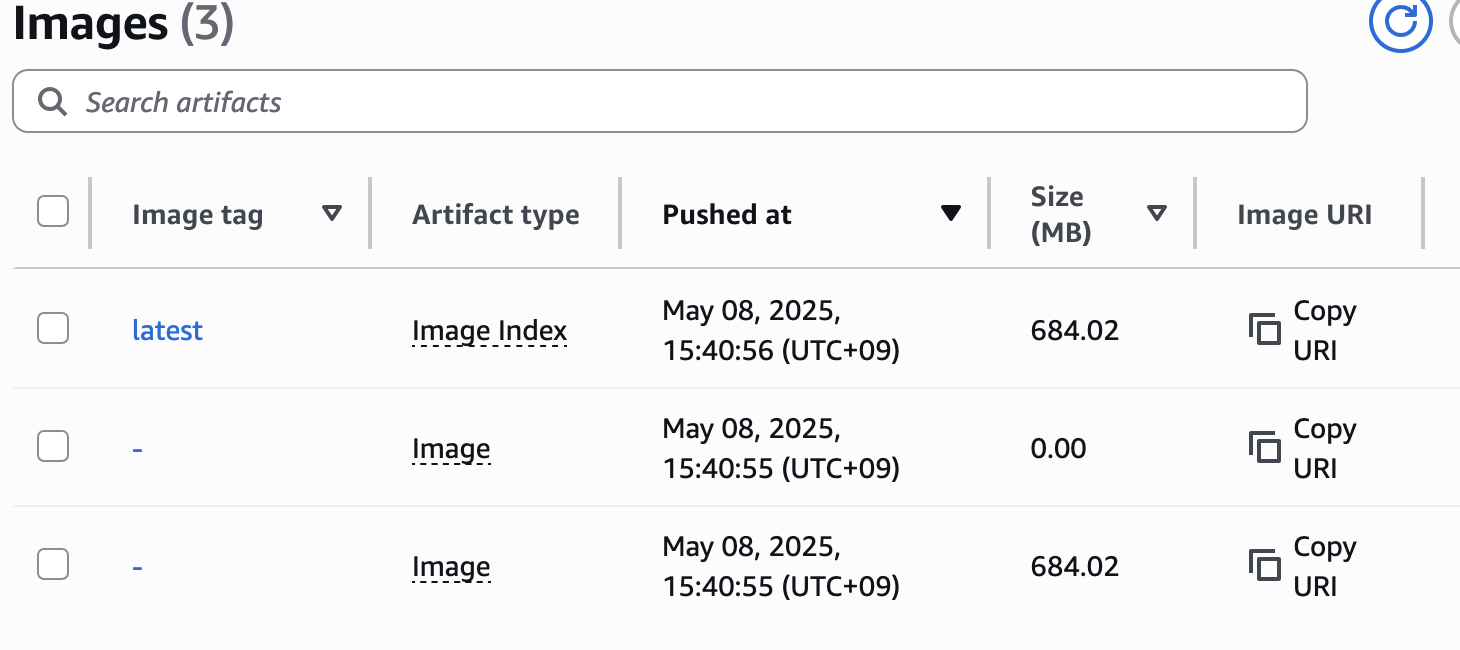
Task: Click the Image URI column header
Action: click(x=1305, y=214)
